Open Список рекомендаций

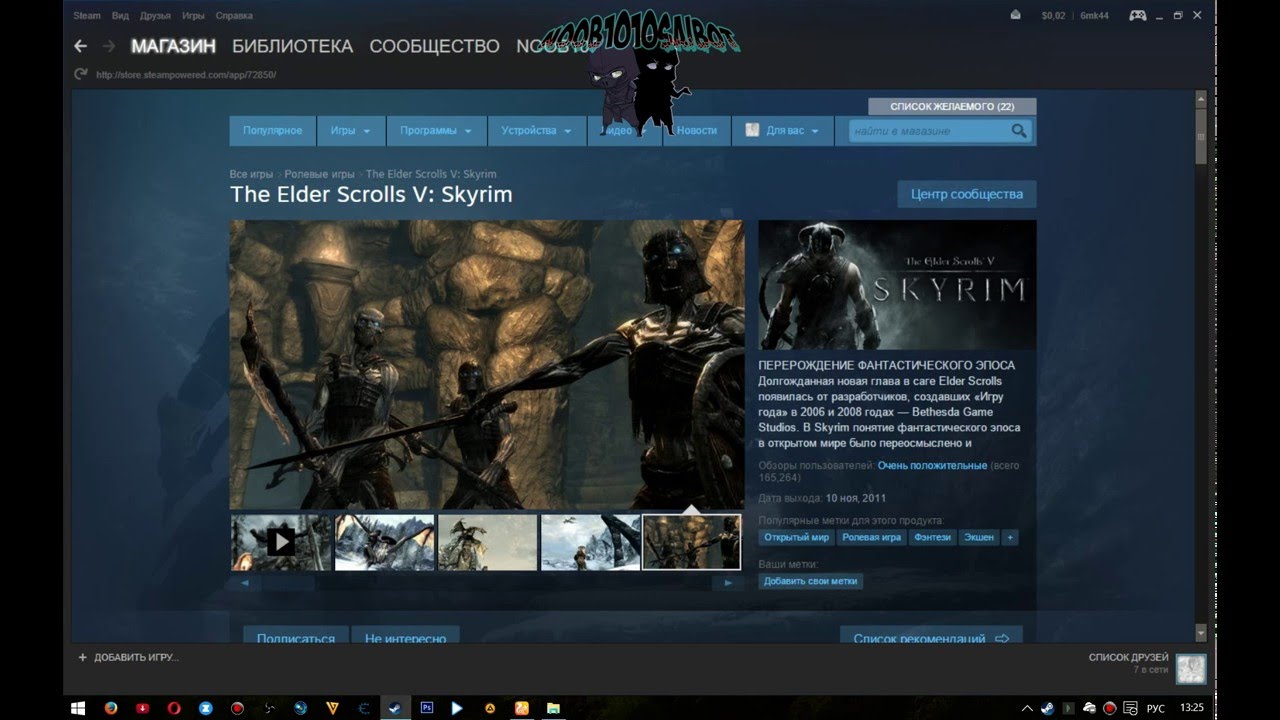pos(931,637)
